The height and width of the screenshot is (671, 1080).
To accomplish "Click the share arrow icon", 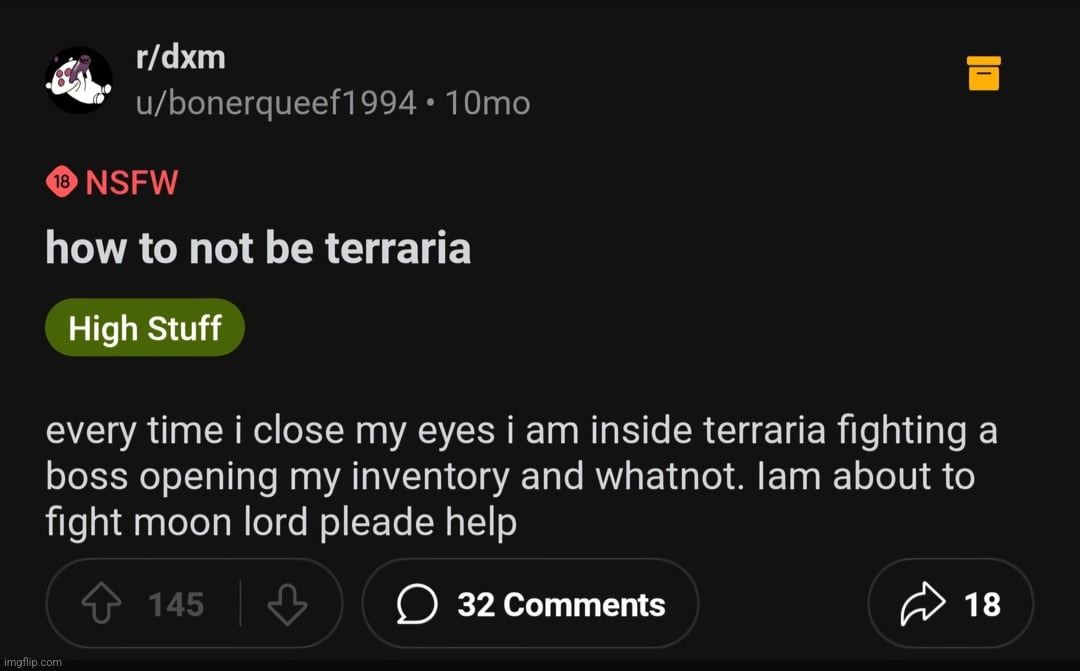I will [922, 604].
